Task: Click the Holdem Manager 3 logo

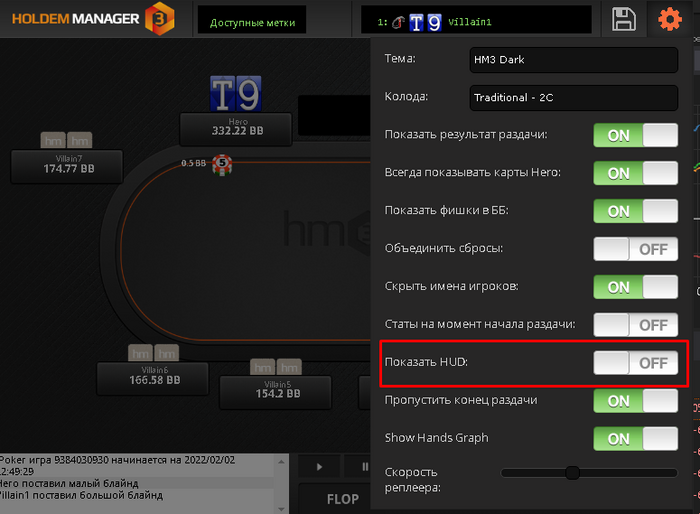Action: 93,18
